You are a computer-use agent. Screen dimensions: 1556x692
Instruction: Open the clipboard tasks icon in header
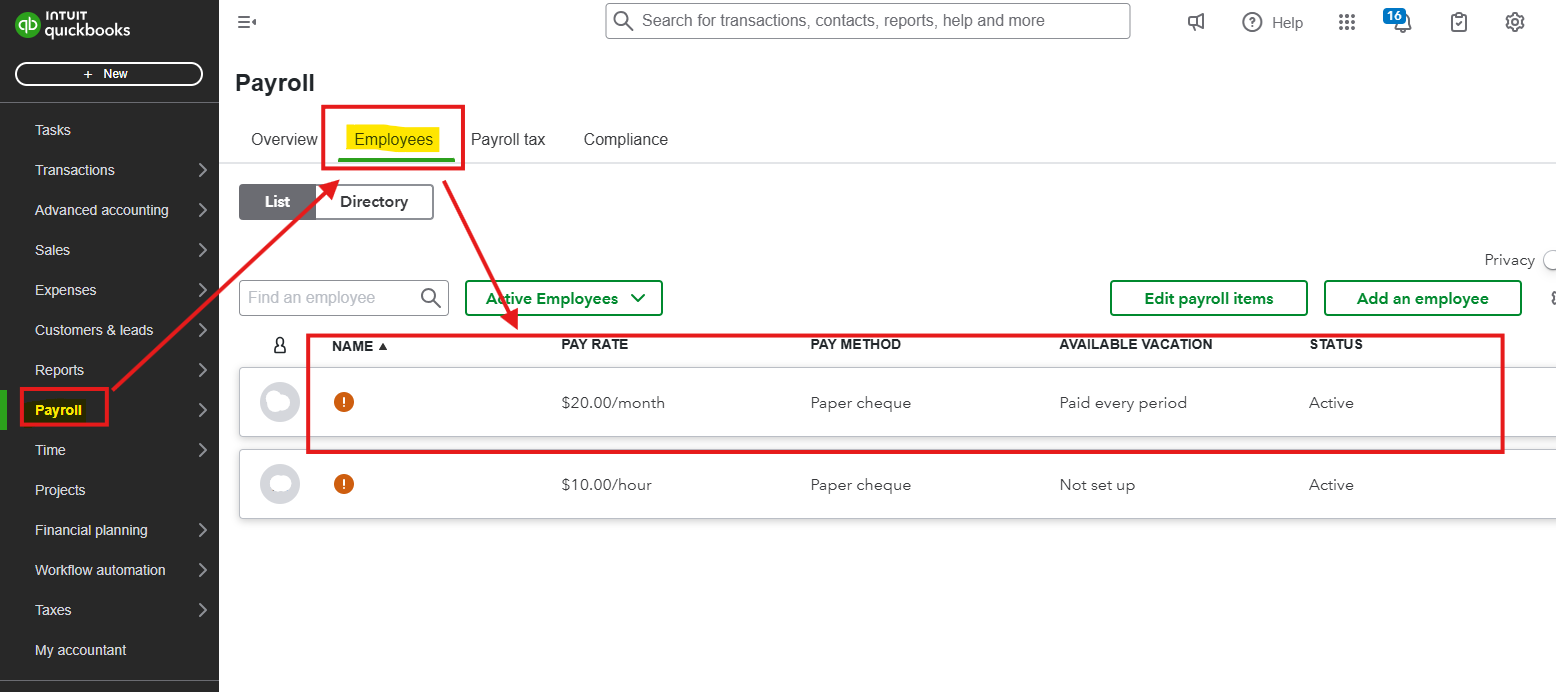(1459, 22)
